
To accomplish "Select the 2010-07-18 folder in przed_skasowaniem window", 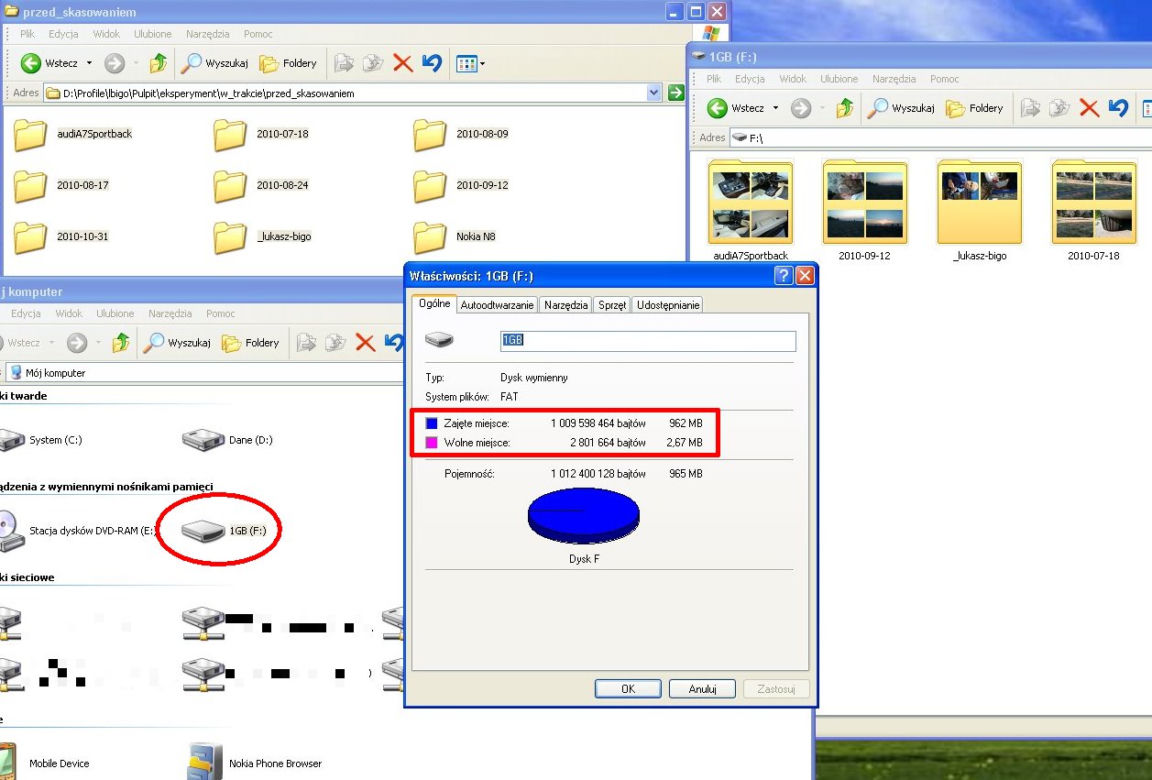I will click(x=261, y=134).
